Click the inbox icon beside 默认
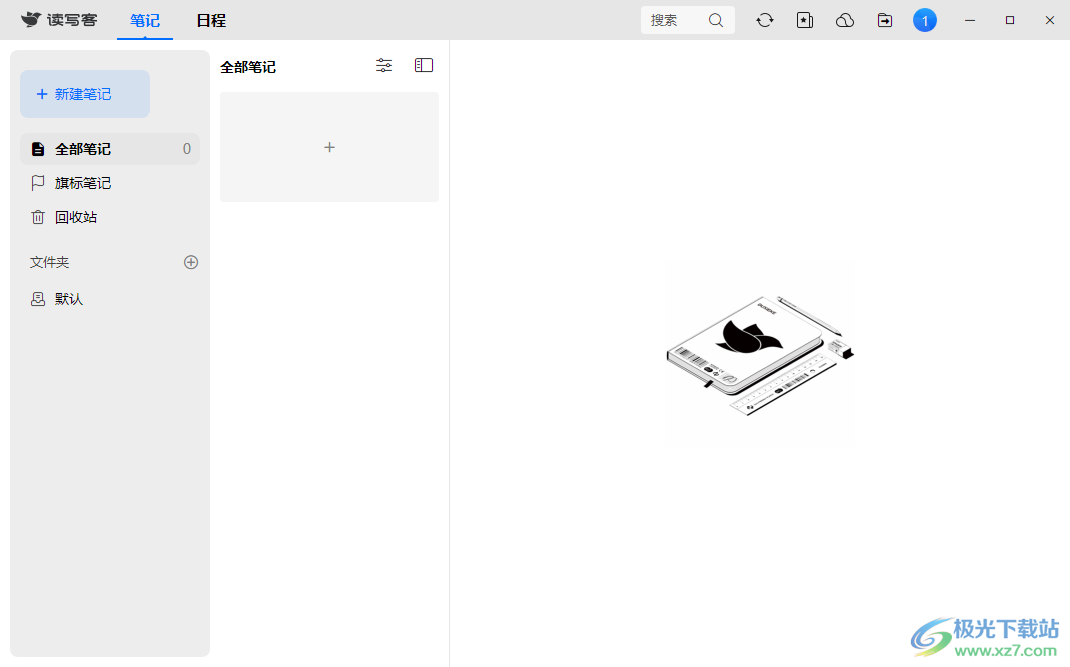Viewport: 1070px width, 667px height. (x=38, y=299)
